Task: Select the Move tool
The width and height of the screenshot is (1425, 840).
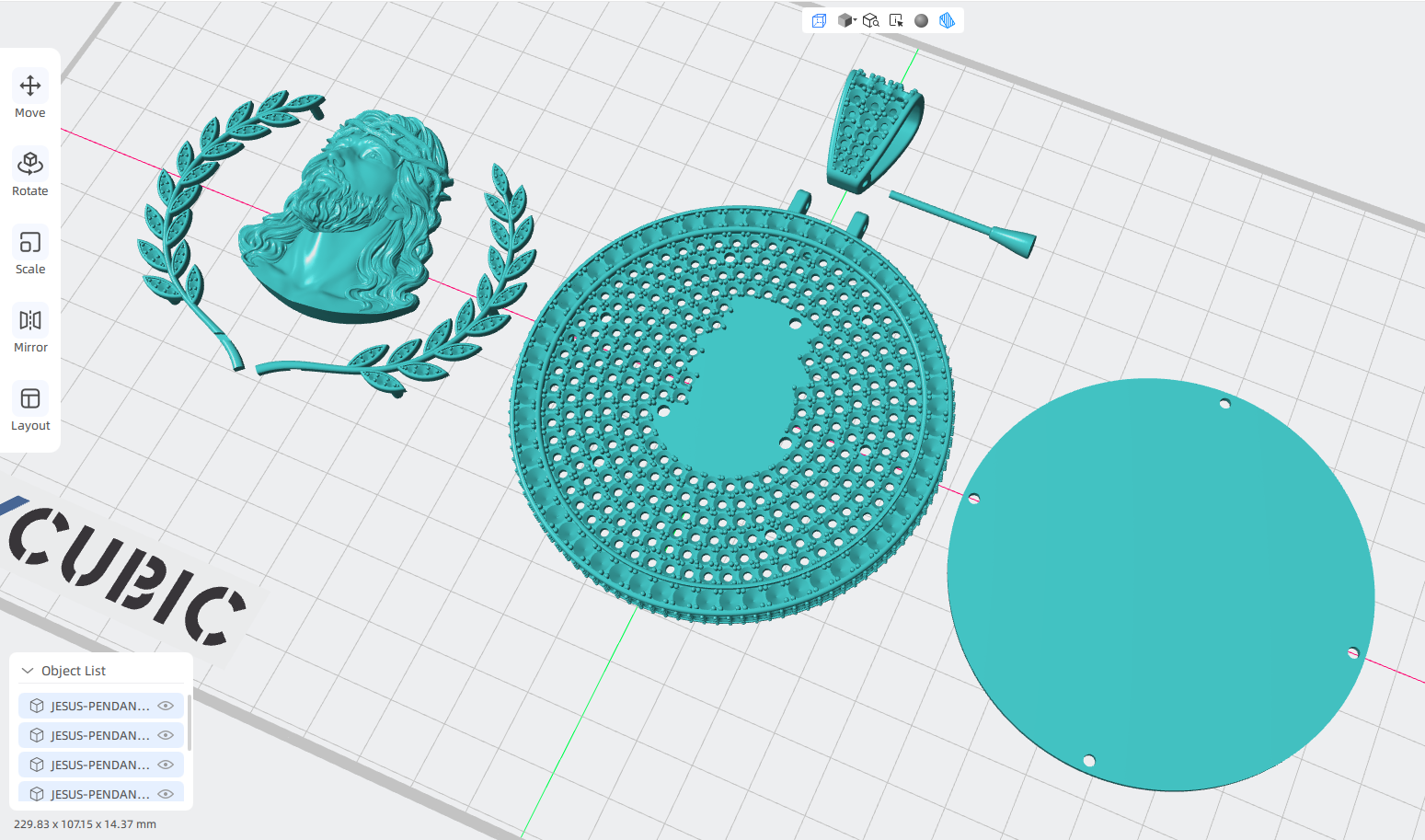Action: tap(30, 96)
